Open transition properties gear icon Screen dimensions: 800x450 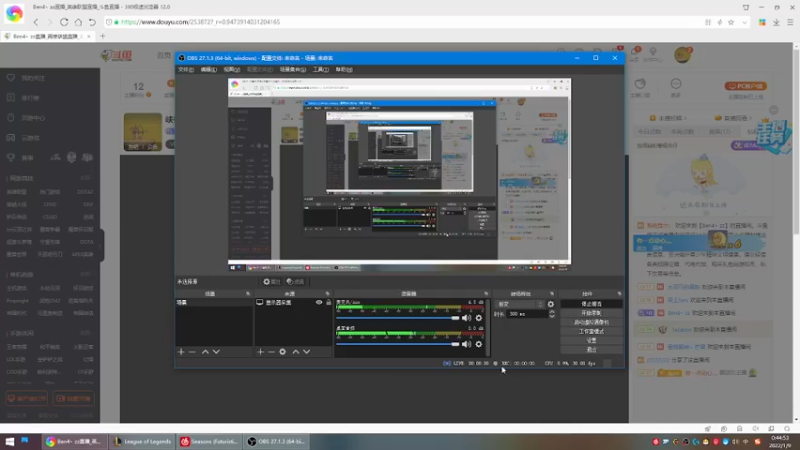pyautogui.click(x=550, y=304)
